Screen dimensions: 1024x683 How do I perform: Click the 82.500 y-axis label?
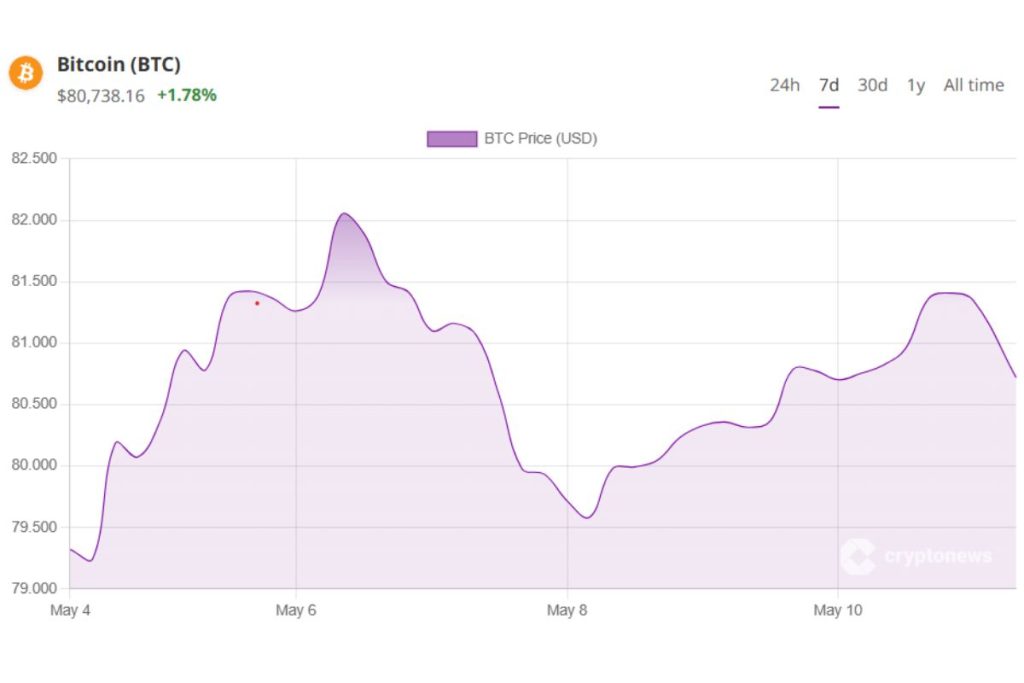(x=34, y=158)
